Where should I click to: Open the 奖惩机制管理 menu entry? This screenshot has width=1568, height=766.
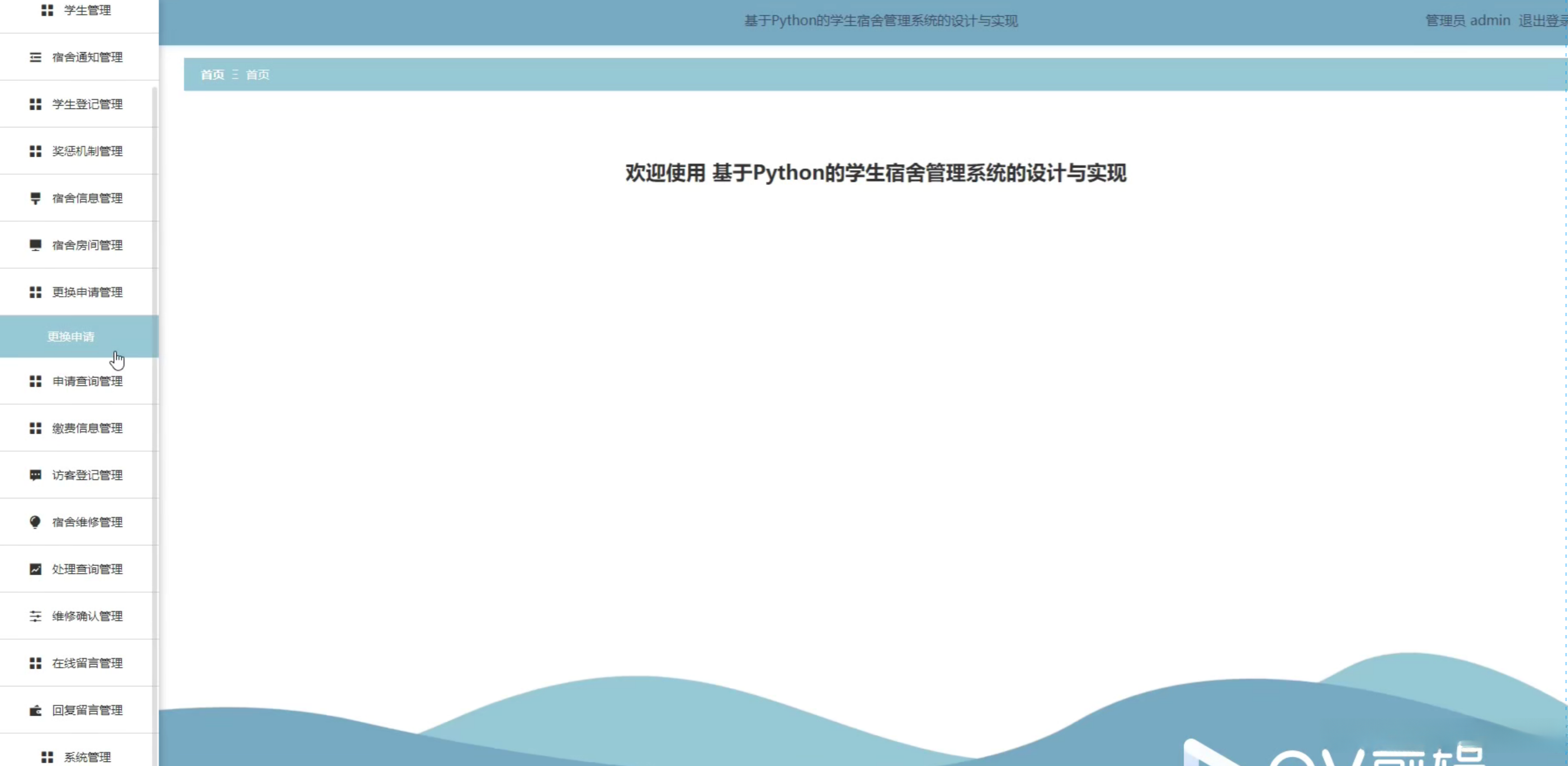click(87, 151)
